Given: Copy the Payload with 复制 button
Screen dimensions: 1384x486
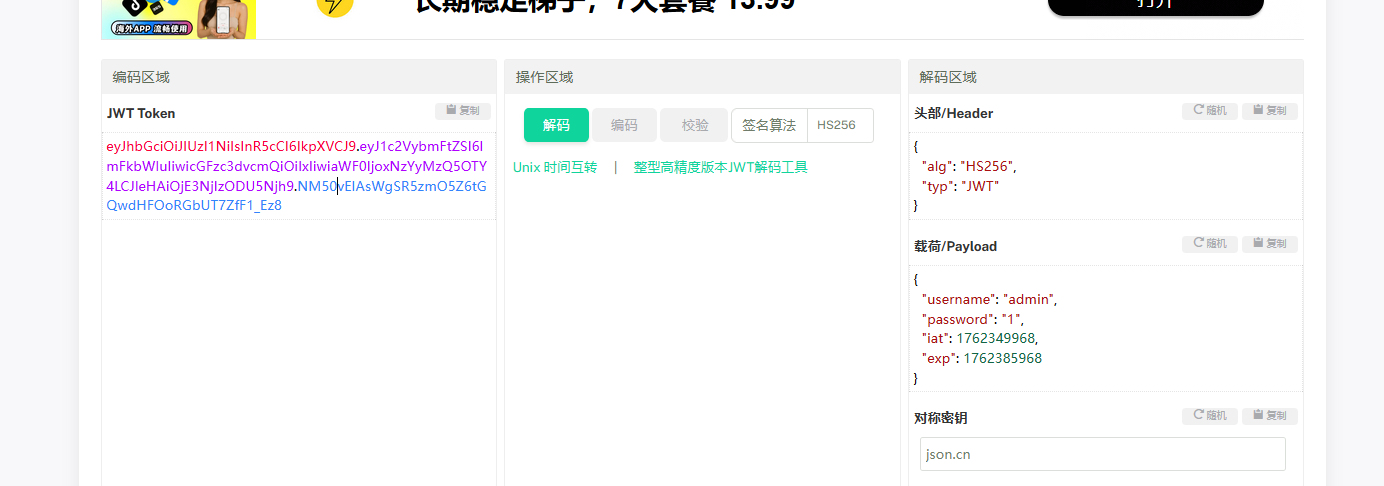Looking at the screenshot, I should click(x=1269, y=244).
